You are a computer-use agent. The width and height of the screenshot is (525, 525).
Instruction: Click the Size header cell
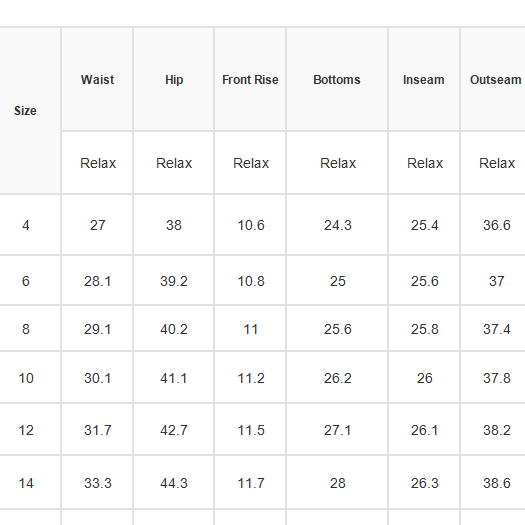(25, 111)
